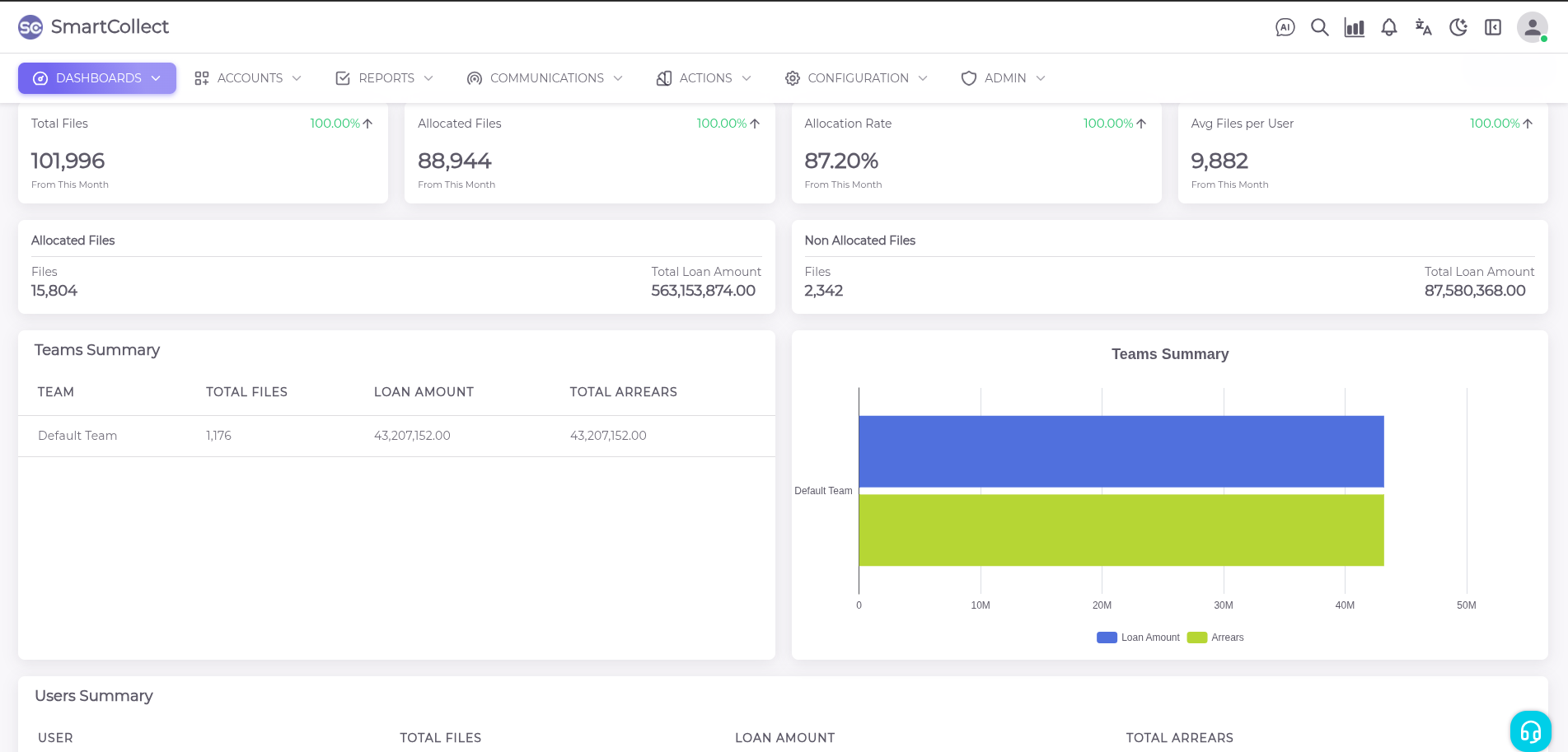The height and width of the screenshot is (752, 1568).
Task: Collapse the sidebar layout icon
Action: 1492,27
